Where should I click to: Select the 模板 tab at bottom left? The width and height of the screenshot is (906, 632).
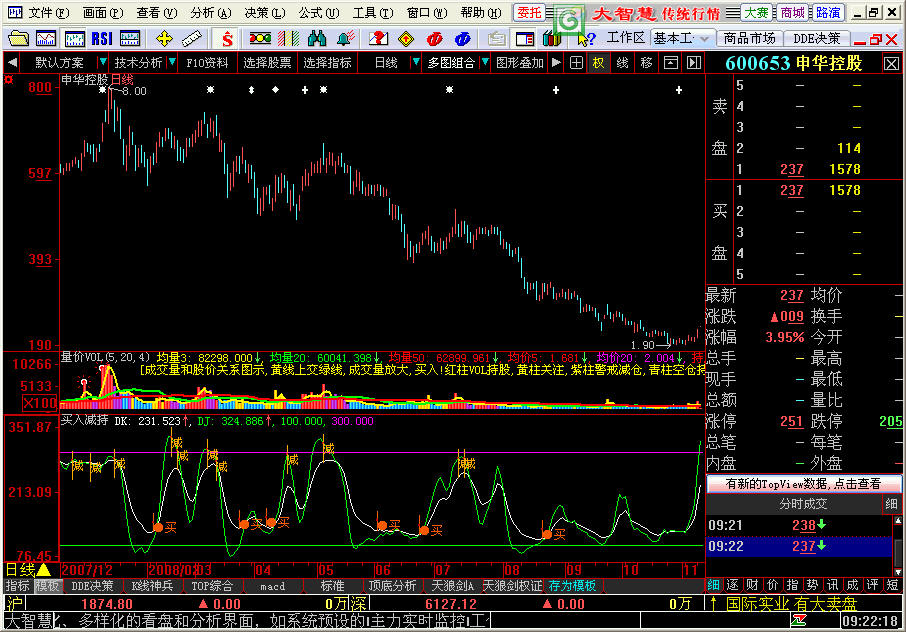point(47,586)
